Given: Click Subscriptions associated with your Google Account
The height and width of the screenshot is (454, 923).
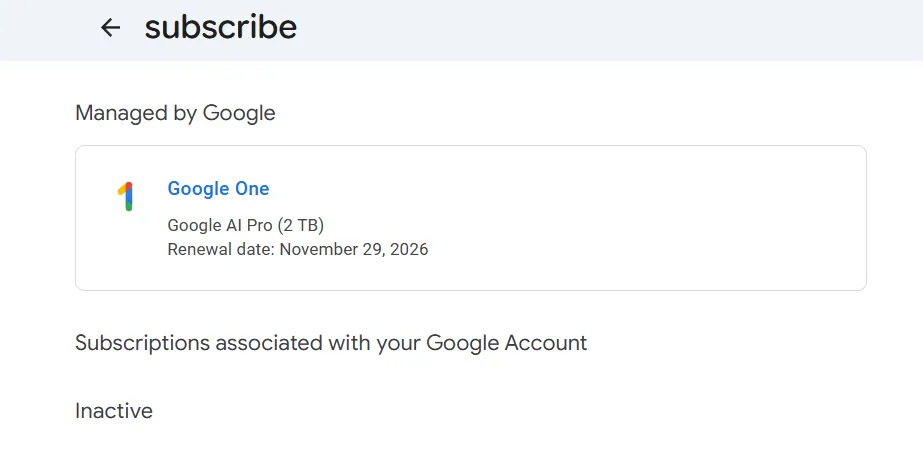Looking at the screenshot, I should 331,343.
